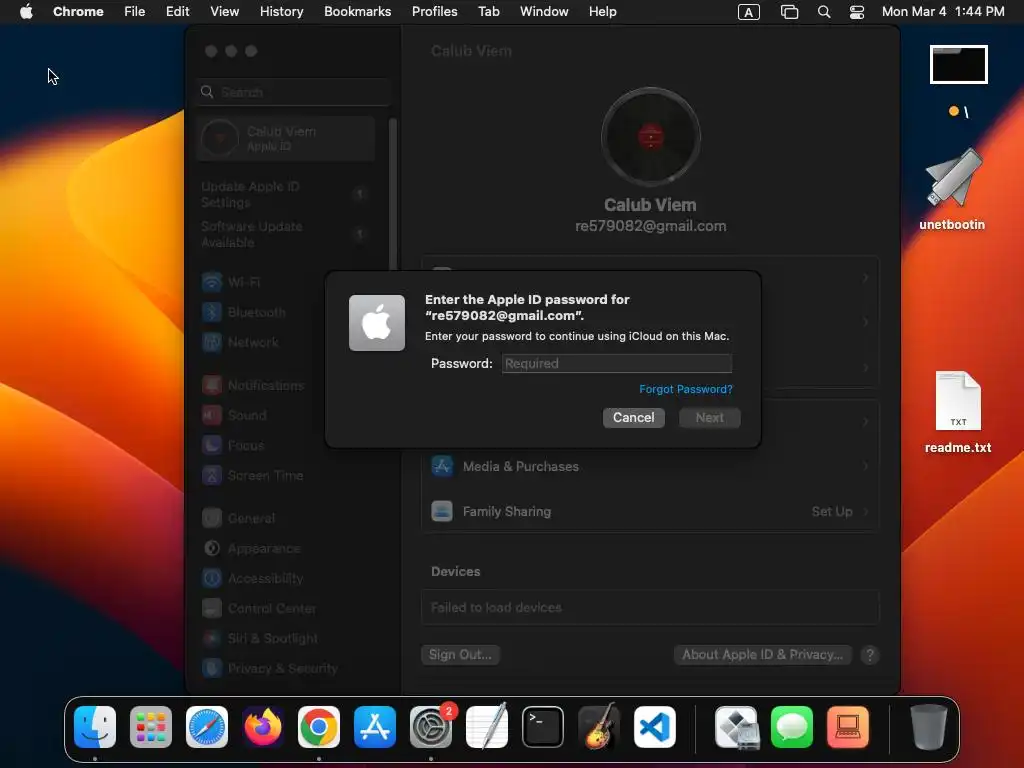Click the Stage Manager windows icon
The width and height of the screenshot is (1024, 768).
[x=790, y=12]
